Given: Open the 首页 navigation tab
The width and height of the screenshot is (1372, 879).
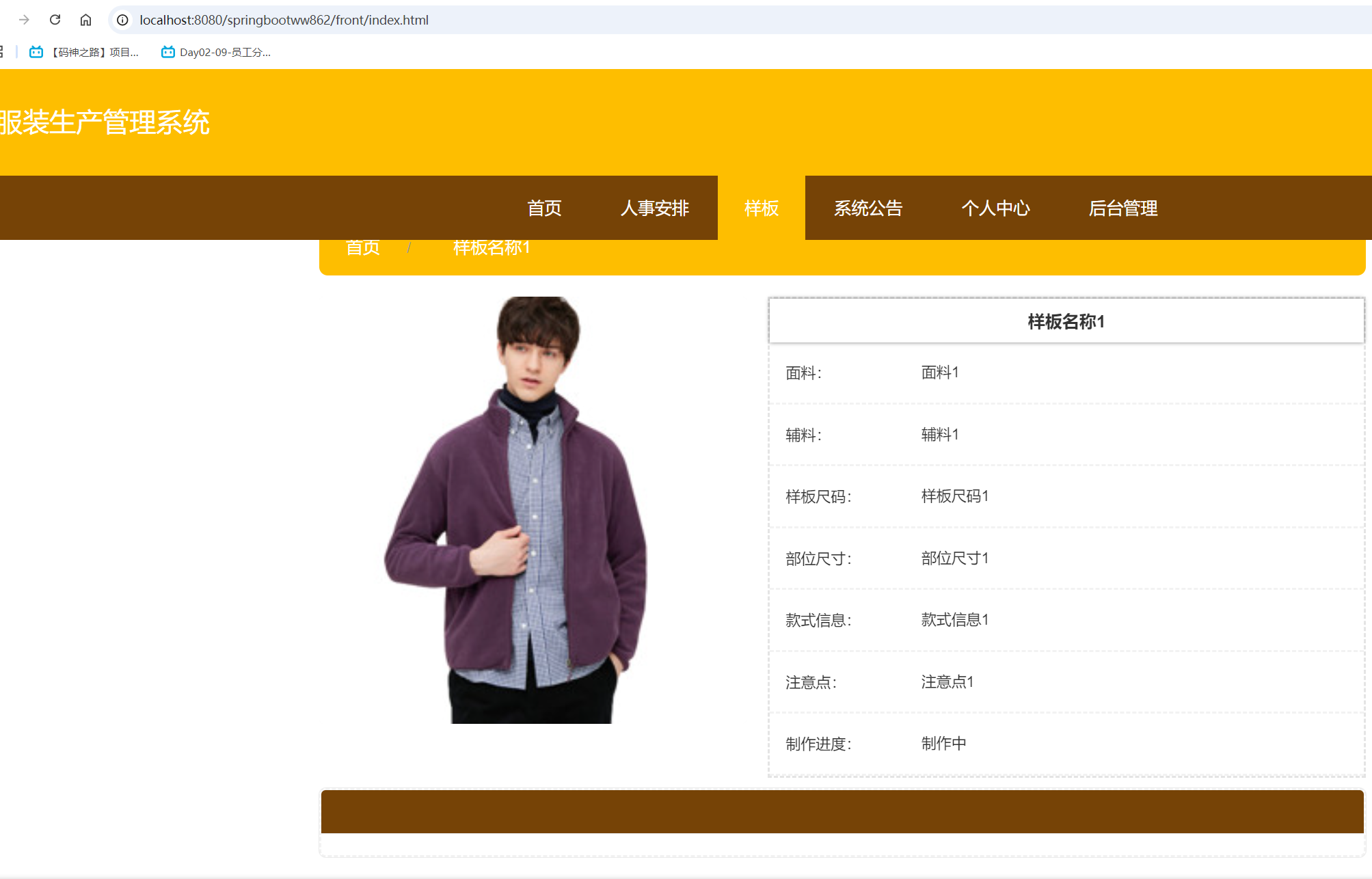Looking at the screenshot, I should pyautogui.click(x=544, y=208).
